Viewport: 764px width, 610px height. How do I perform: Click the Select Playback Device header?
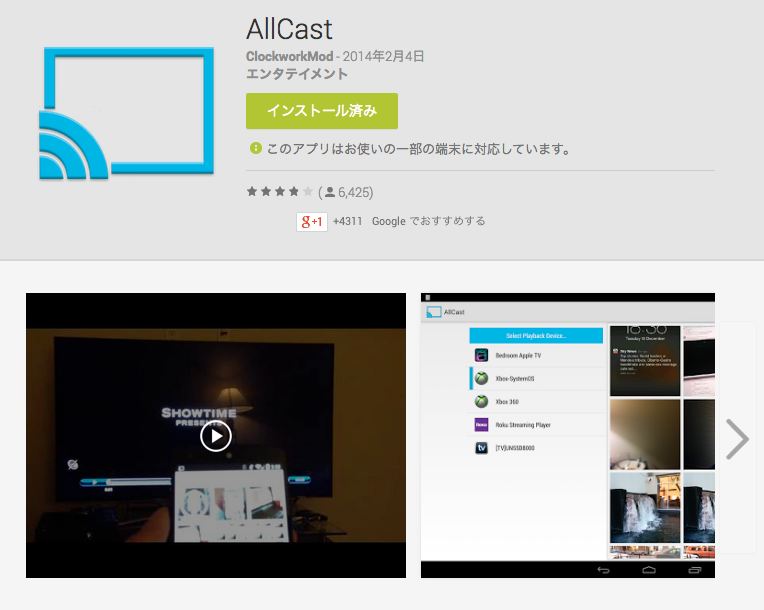click(536, 336)
